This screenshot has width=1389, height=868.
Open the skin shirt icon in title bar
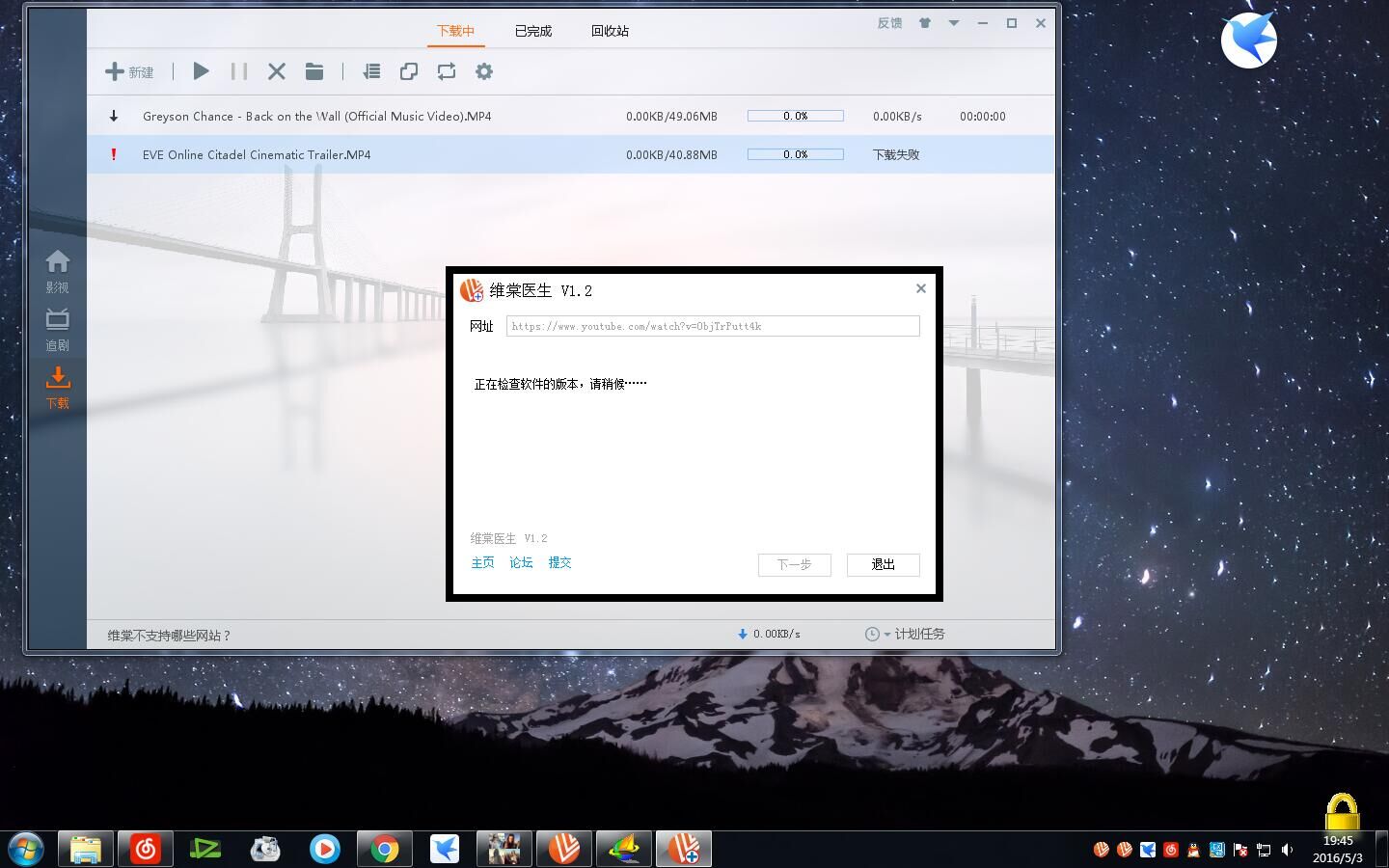(x=924, y=23)
